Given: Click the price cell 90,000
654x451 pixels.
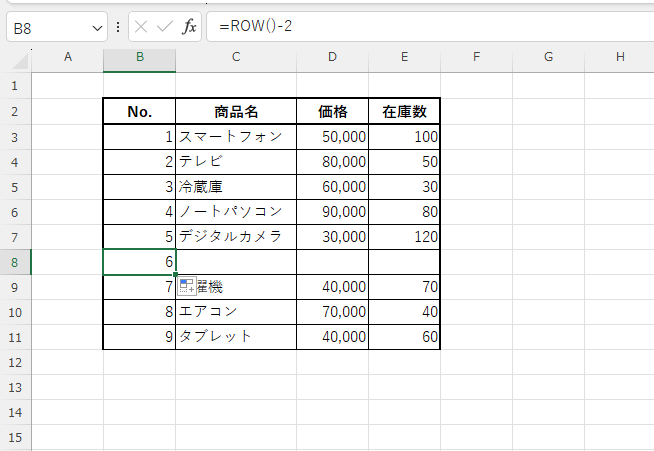Looking at the screenshot, I should click(332, 212).
